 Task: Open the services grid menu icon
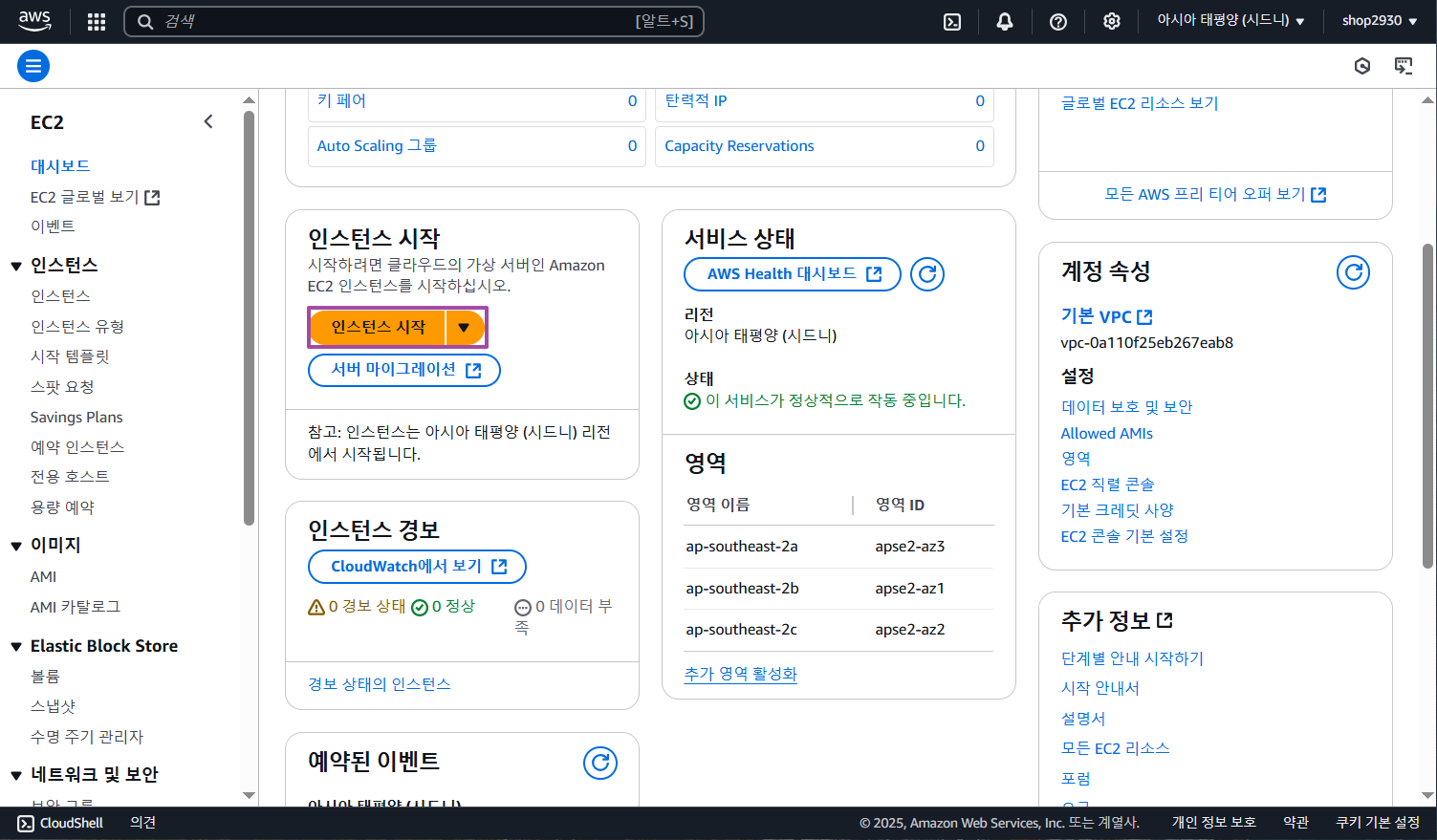tap(97, 21)
